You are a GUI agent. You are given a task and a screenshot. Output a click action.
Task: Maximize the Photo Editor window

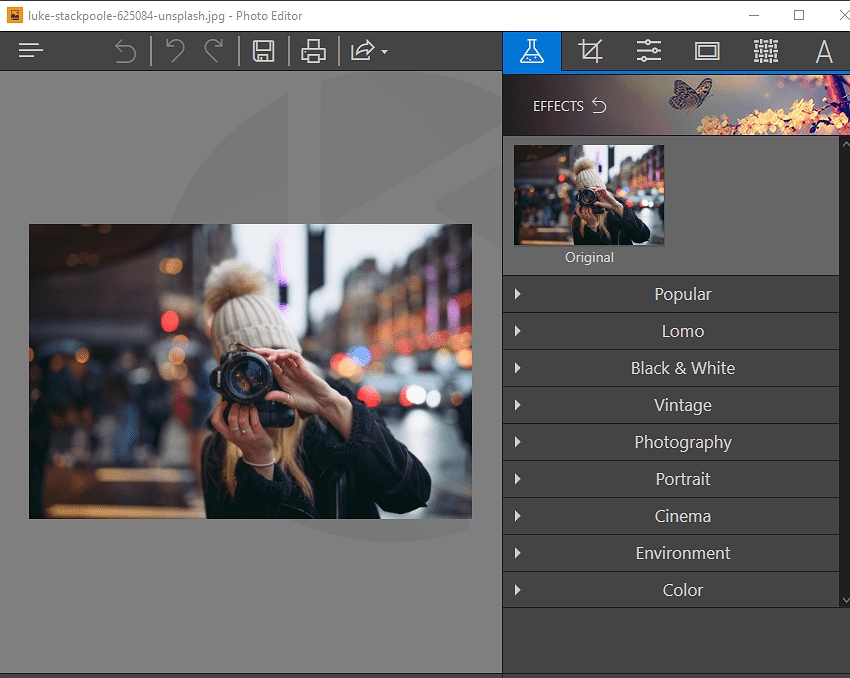coord(799,15)
